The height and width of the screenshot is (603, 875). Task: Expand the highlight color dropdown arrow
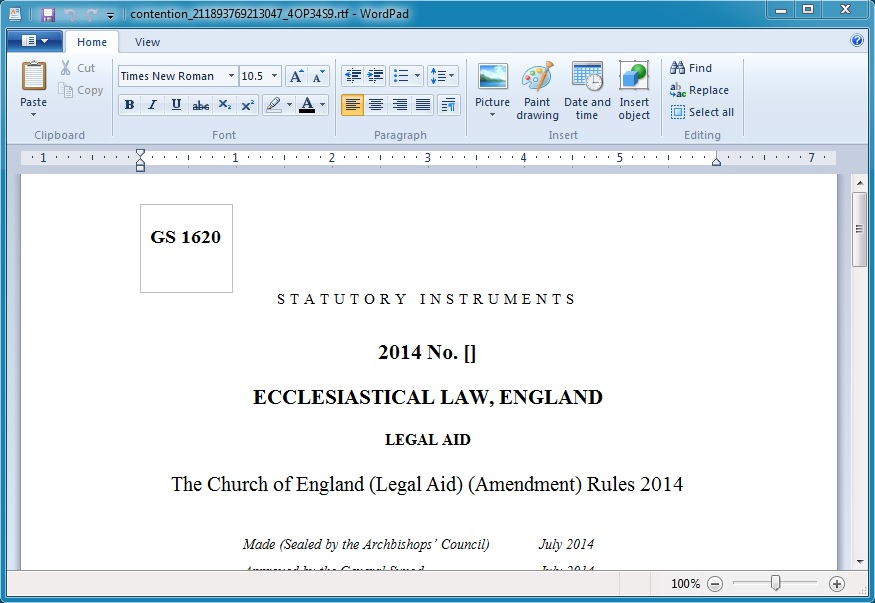click(289, 105)
